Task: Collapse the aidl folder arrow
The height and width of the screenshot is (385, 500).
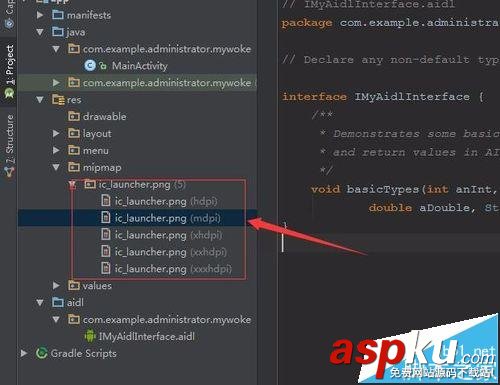Action: 40,302
